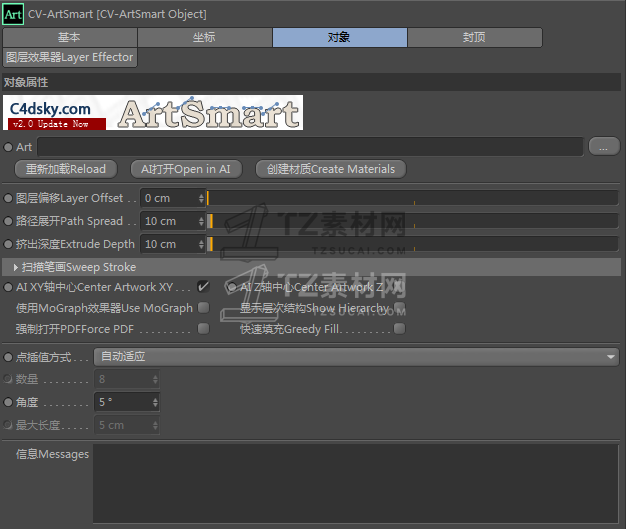This screenshot has width=626, height=529.
Task: Enable the Force PDF checkbox
Action: 204,329
